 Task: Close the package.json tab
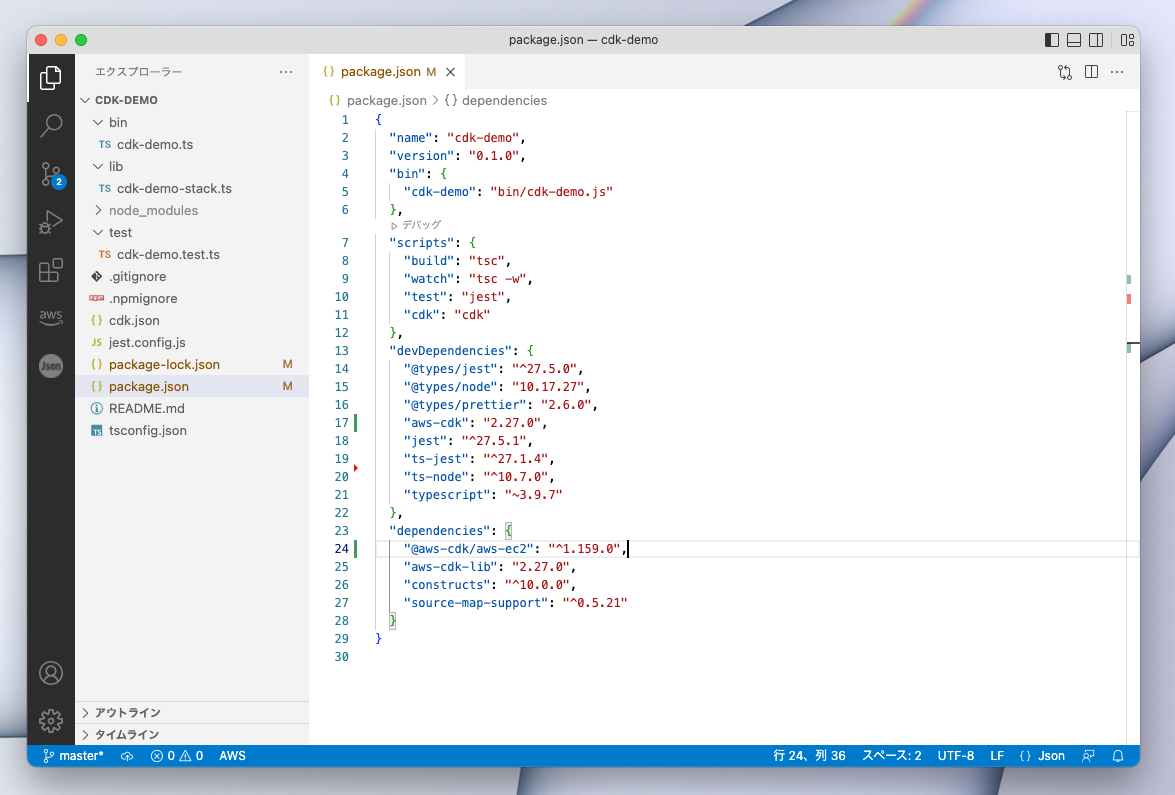click(x=450, y=72)
